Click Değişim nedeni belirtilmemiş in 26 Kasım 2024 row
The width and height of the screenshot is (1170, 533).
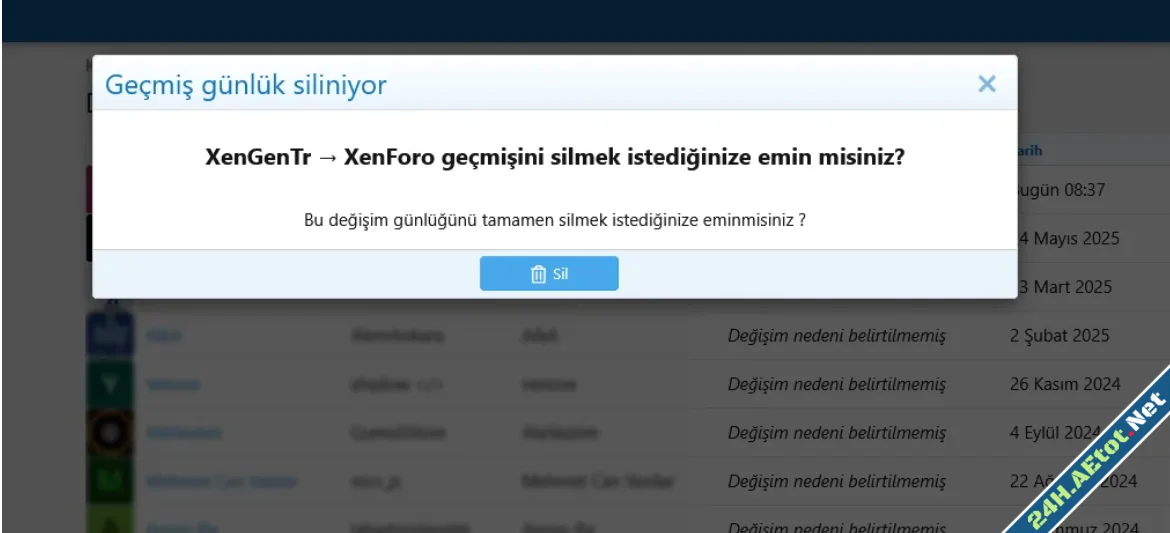click(836, 384)
